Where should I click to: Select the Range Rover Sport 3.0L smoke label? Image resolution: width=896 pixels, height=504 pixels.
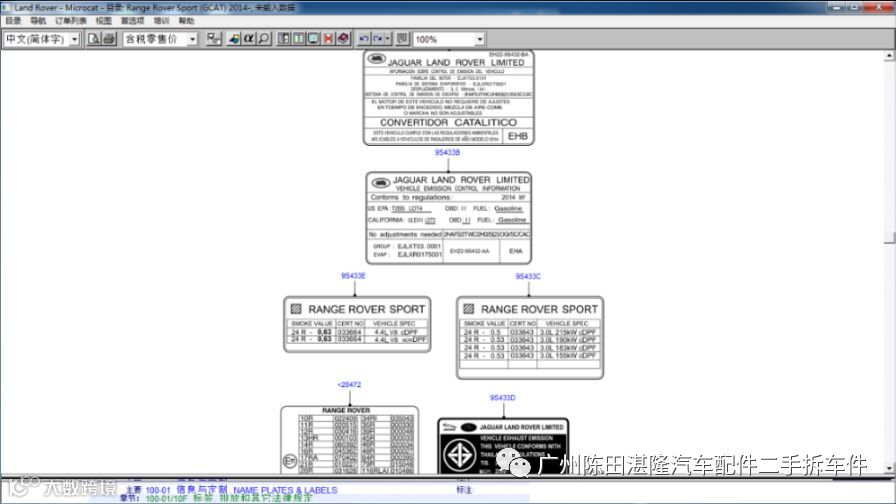[x=530, y=338]
